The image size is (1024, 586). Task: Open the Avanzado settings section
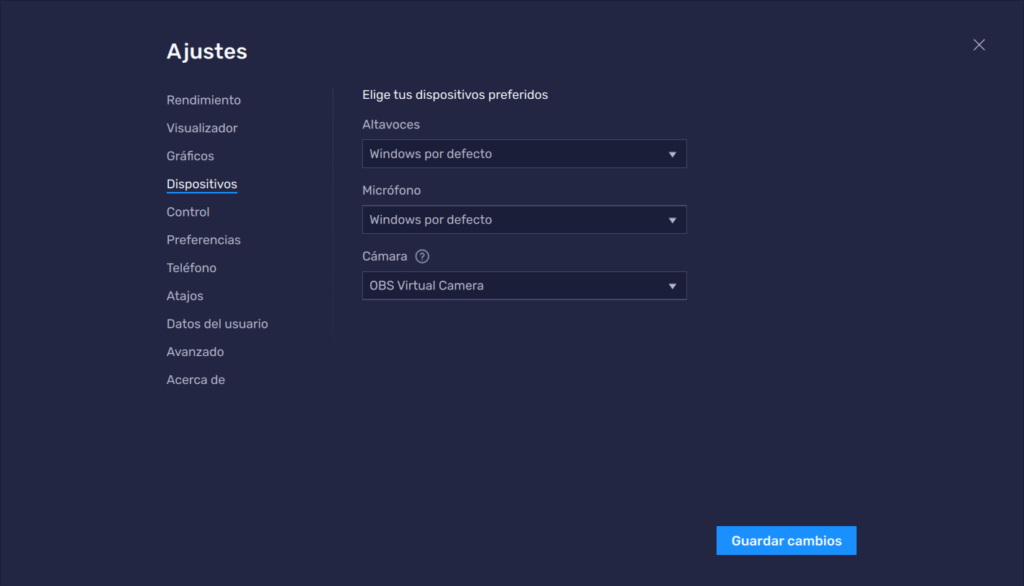[x=194, y=352]
